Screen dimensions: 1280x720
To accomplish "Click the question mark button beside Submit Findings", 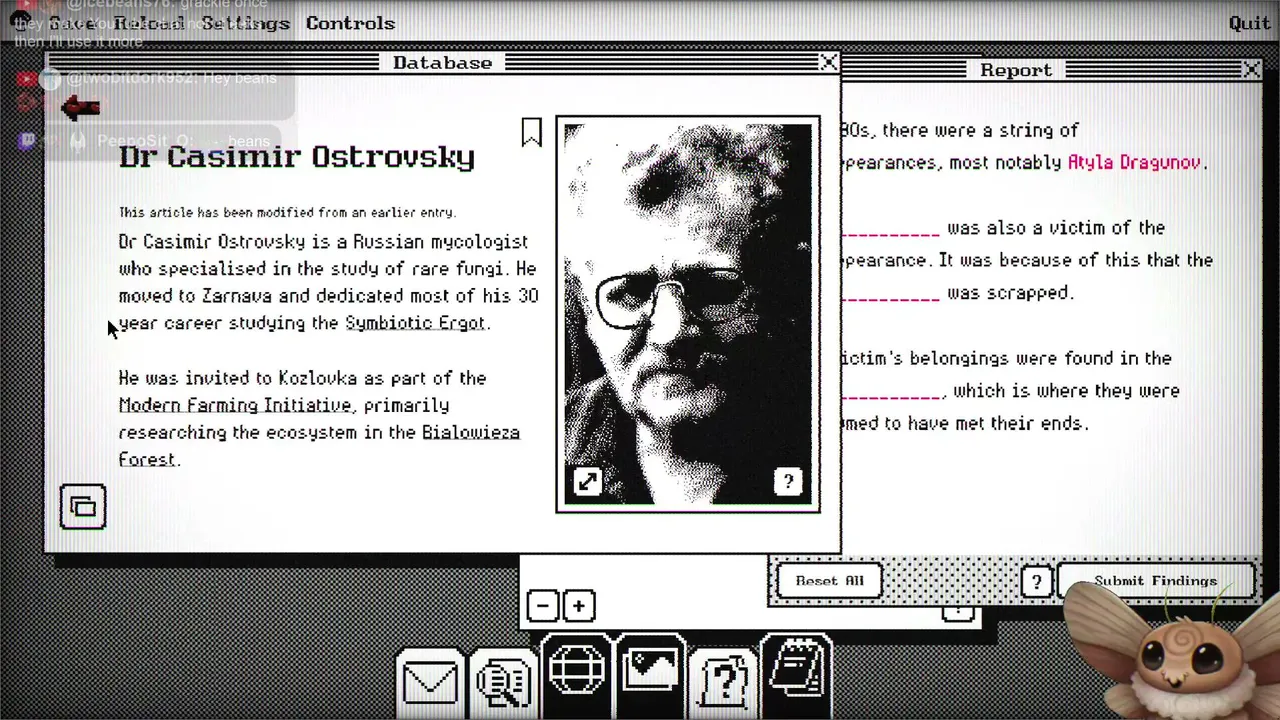I will [x=1036, y=582].
